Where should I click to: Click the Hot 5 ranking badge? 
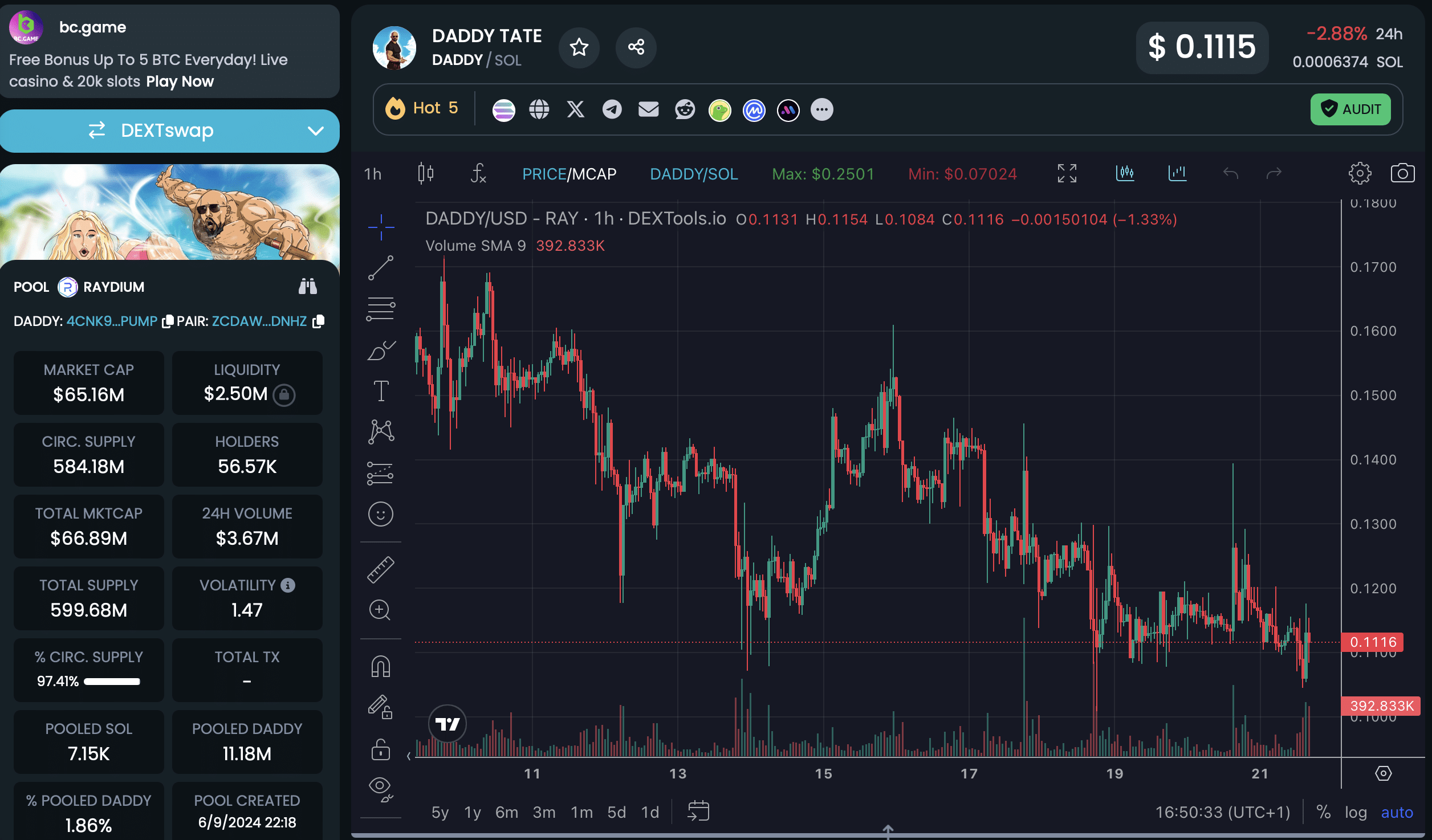(x=422, y=108)
